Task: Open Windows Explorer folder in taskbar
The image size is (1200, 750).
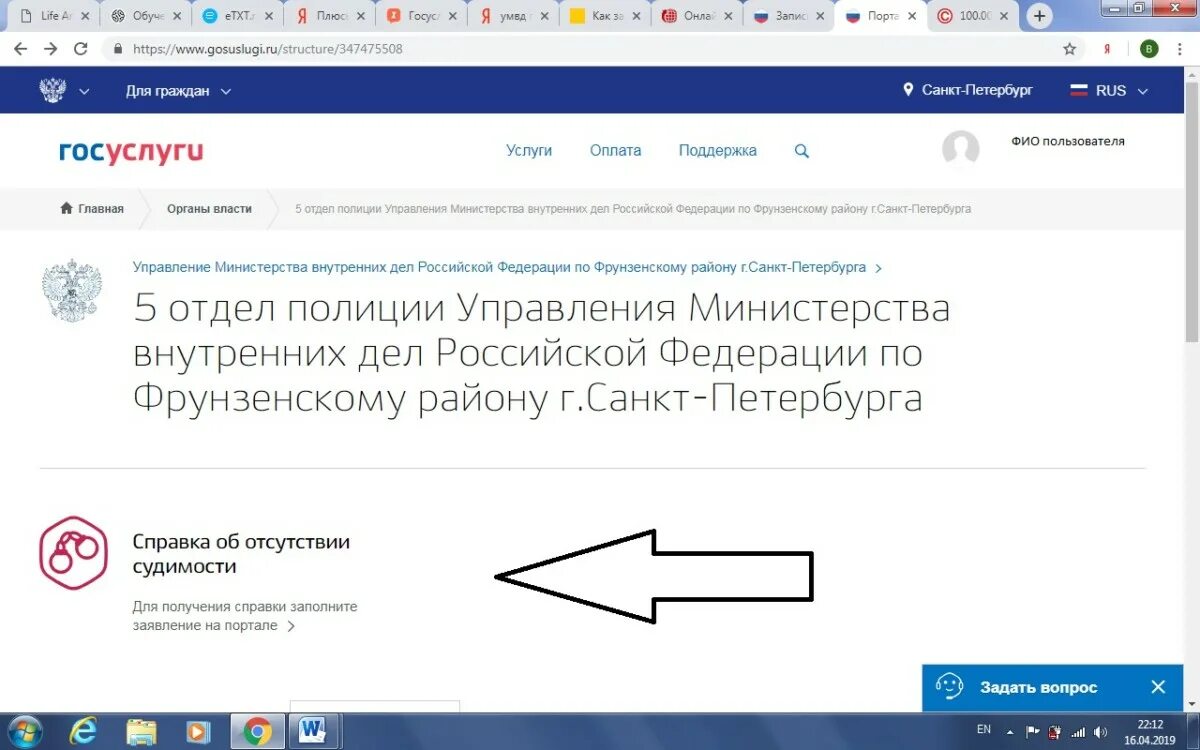Action: click(141, 732)
